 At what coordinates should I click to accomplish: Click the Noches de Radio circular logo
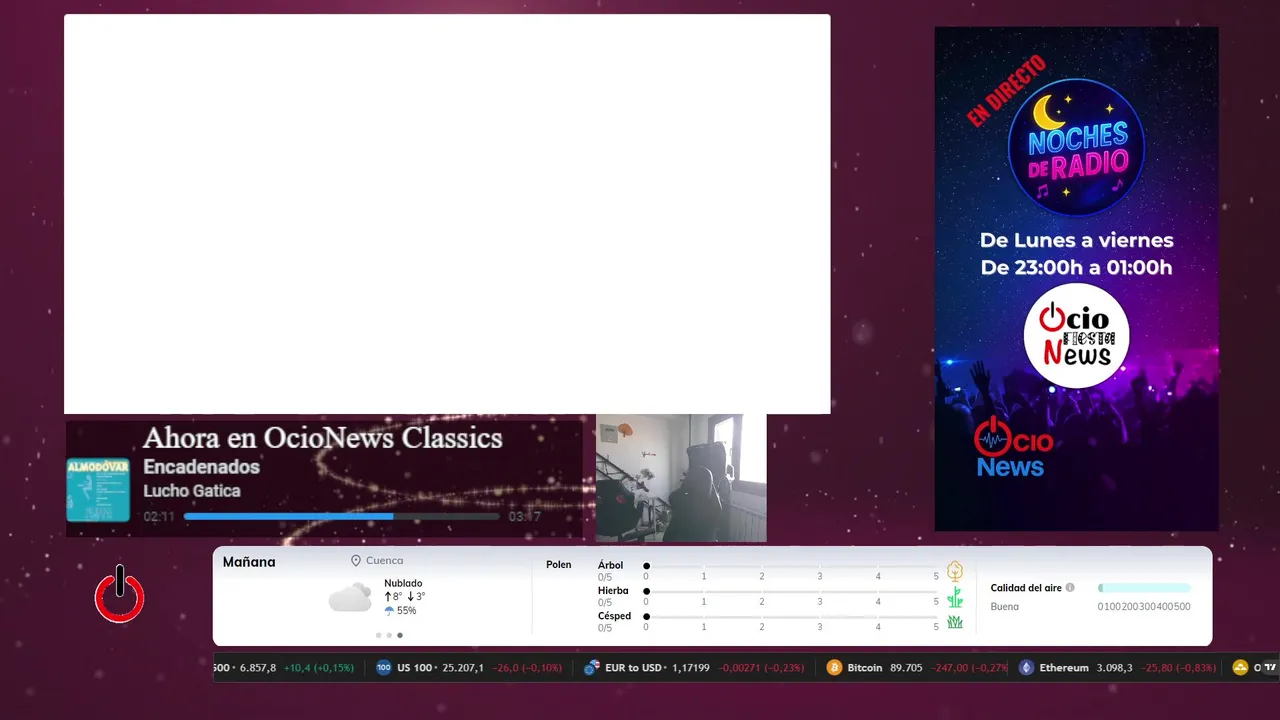[x=1076, y=147]
